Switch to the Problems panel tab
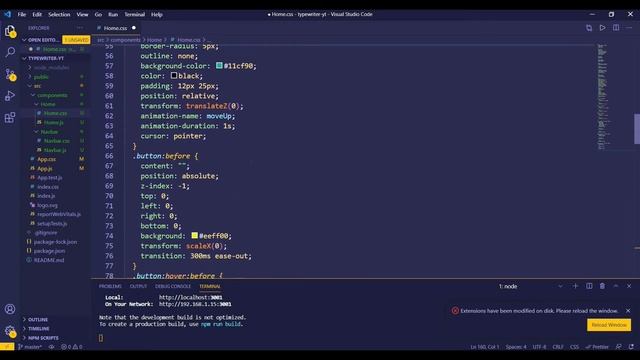This screenshot has width=640, height=360. click(110, 286)
